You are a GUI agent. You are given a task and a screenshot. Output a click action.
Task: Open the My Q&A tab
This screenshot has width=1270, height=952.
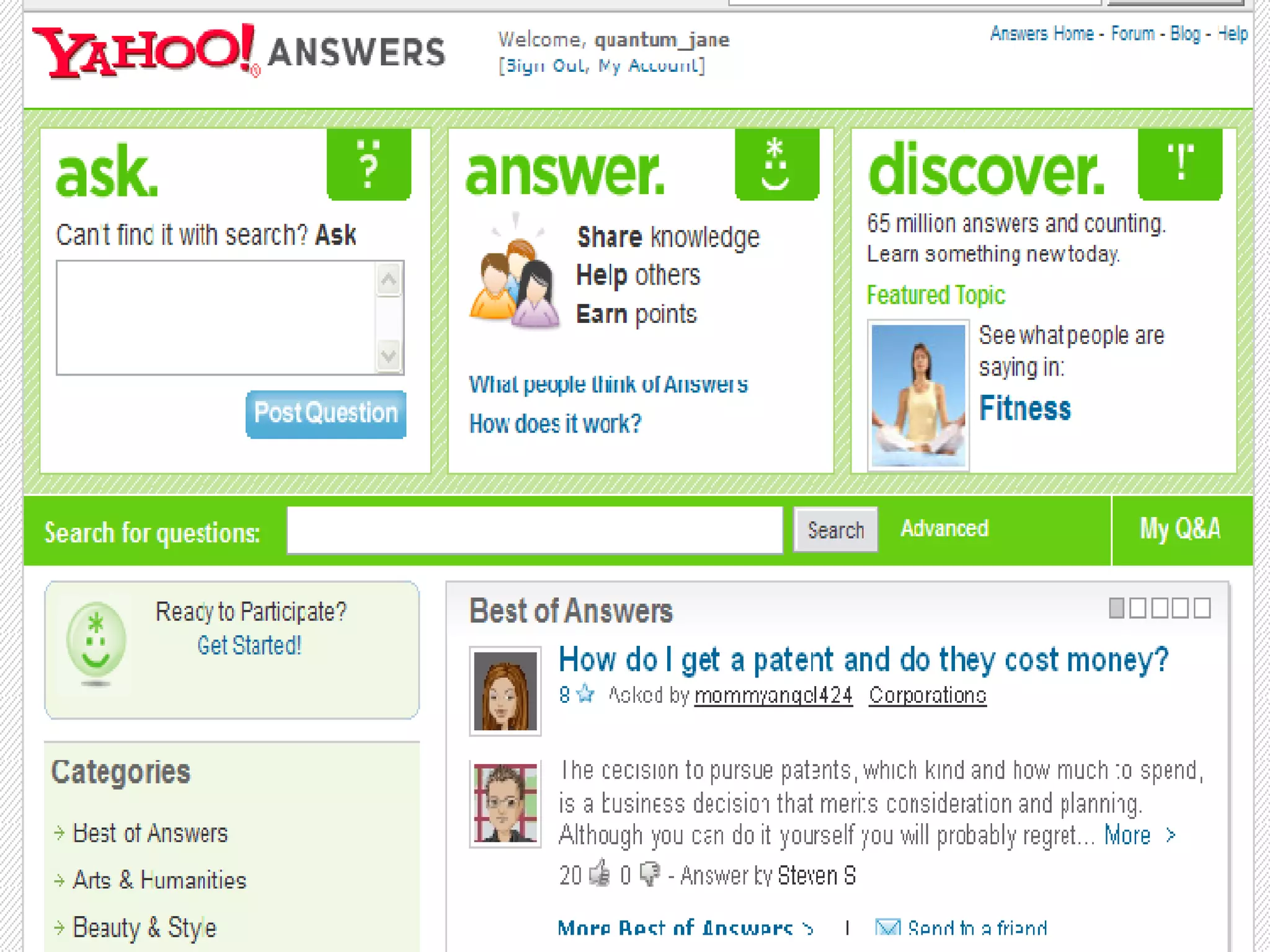click(1181, 529)
